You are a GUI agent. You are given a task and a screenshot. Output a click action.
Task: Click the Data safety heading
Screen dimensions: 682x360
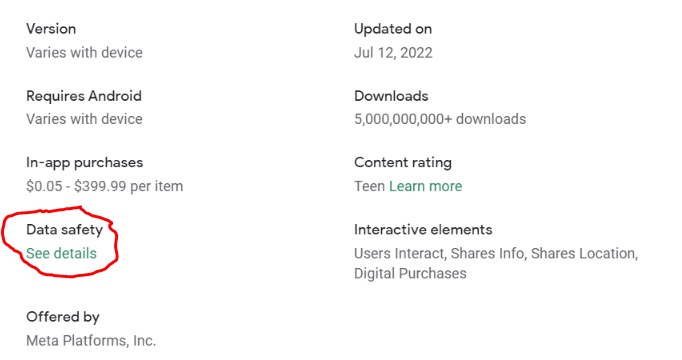(x=64, y=230)
